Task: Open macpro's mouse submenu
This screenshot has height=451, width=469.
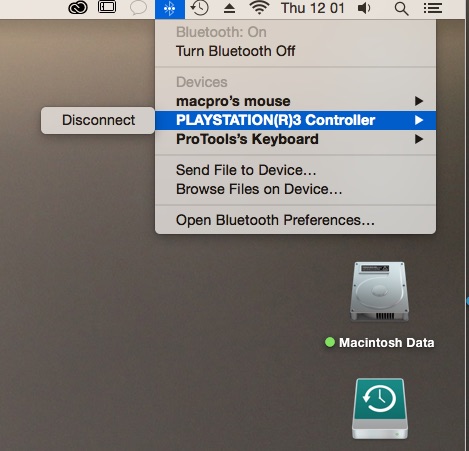Action: 295,101
